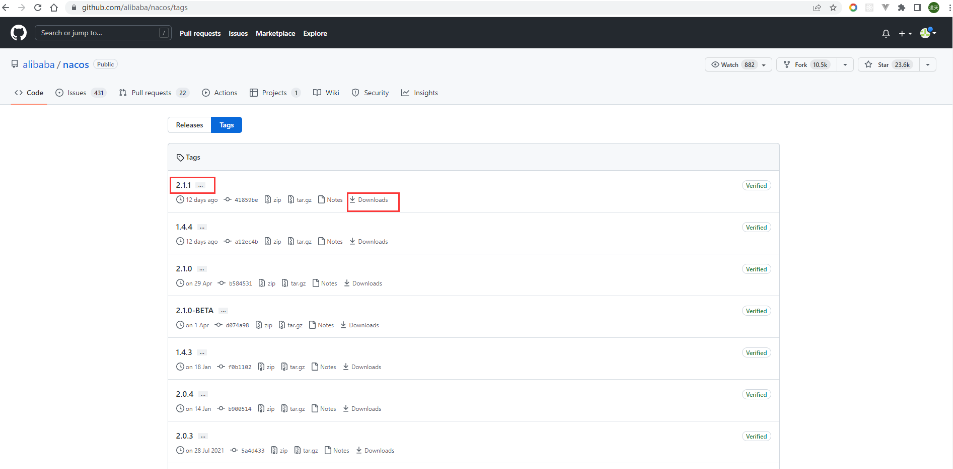The height and width of the screenshot is (469, 953).
Task: Click the share page icon in address bar
Action: [817, 8]
